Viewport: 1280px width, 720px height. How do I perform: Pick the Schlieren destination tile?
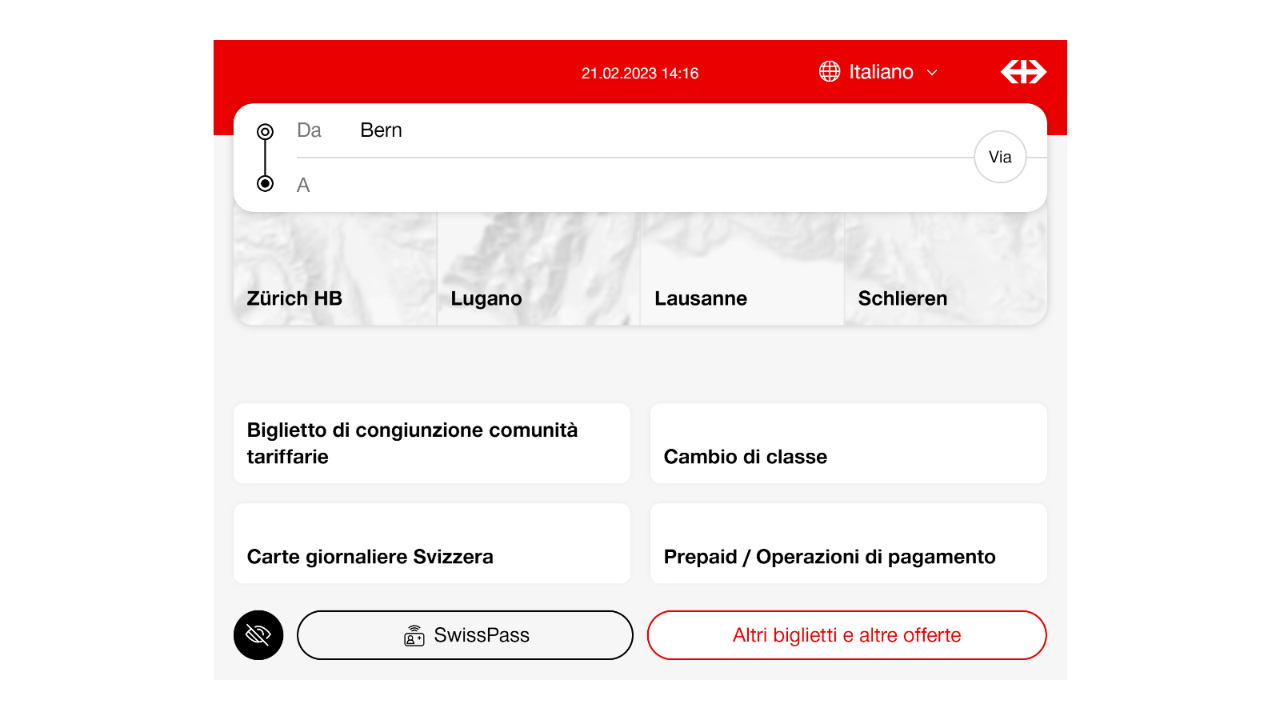point(945,270)
